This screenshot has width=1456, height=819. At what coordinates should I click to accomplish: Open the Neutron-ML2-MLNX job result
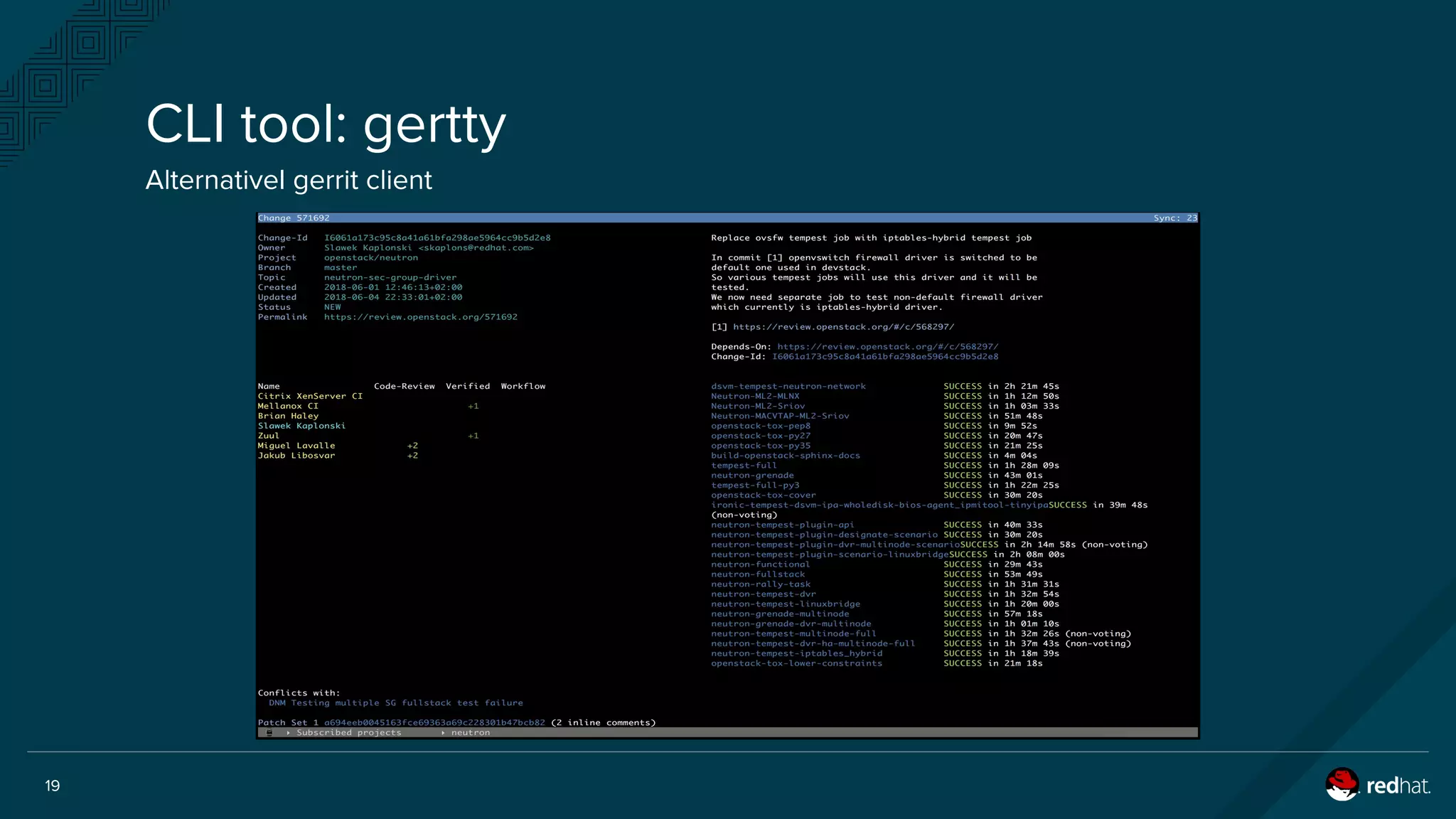point(755,397)
